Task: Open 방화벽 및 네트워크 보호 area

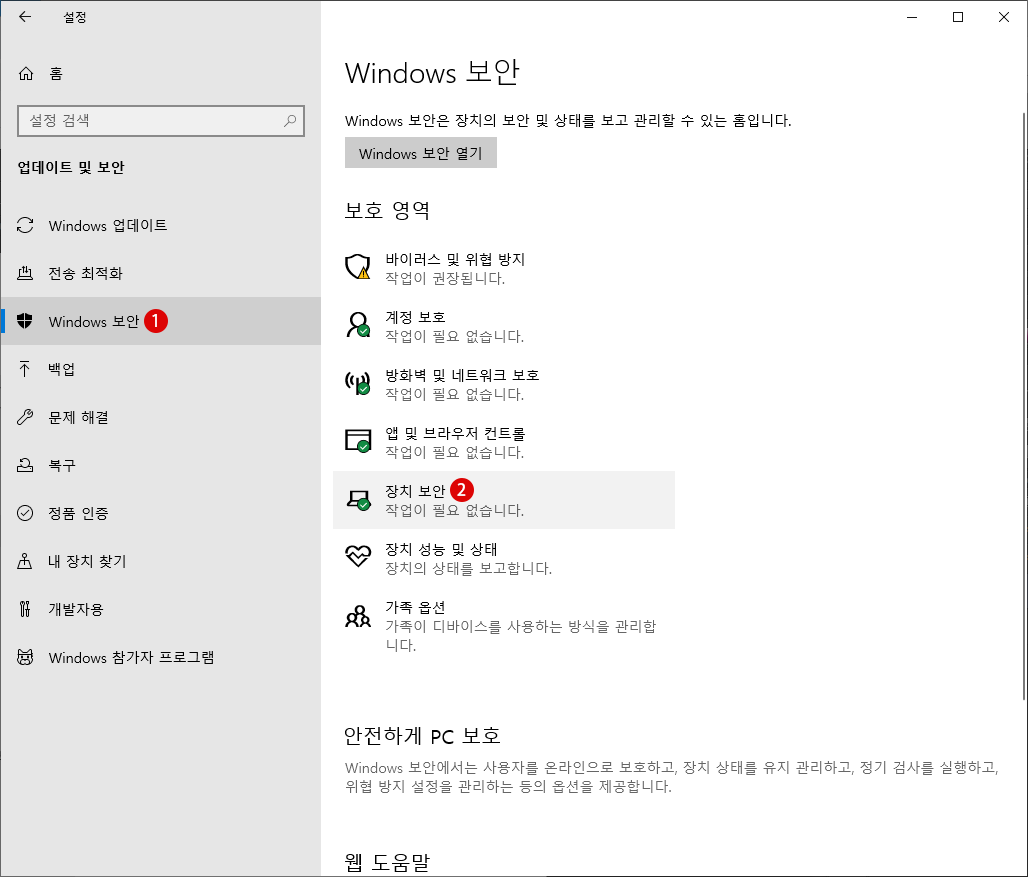Action: pyautogui.click(x=504, y=384)
